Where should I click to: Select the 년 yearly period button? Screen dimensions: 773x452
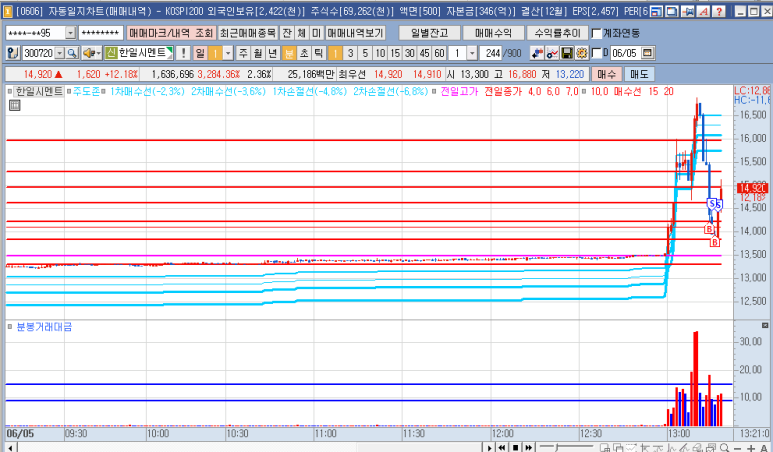point(273,53)
